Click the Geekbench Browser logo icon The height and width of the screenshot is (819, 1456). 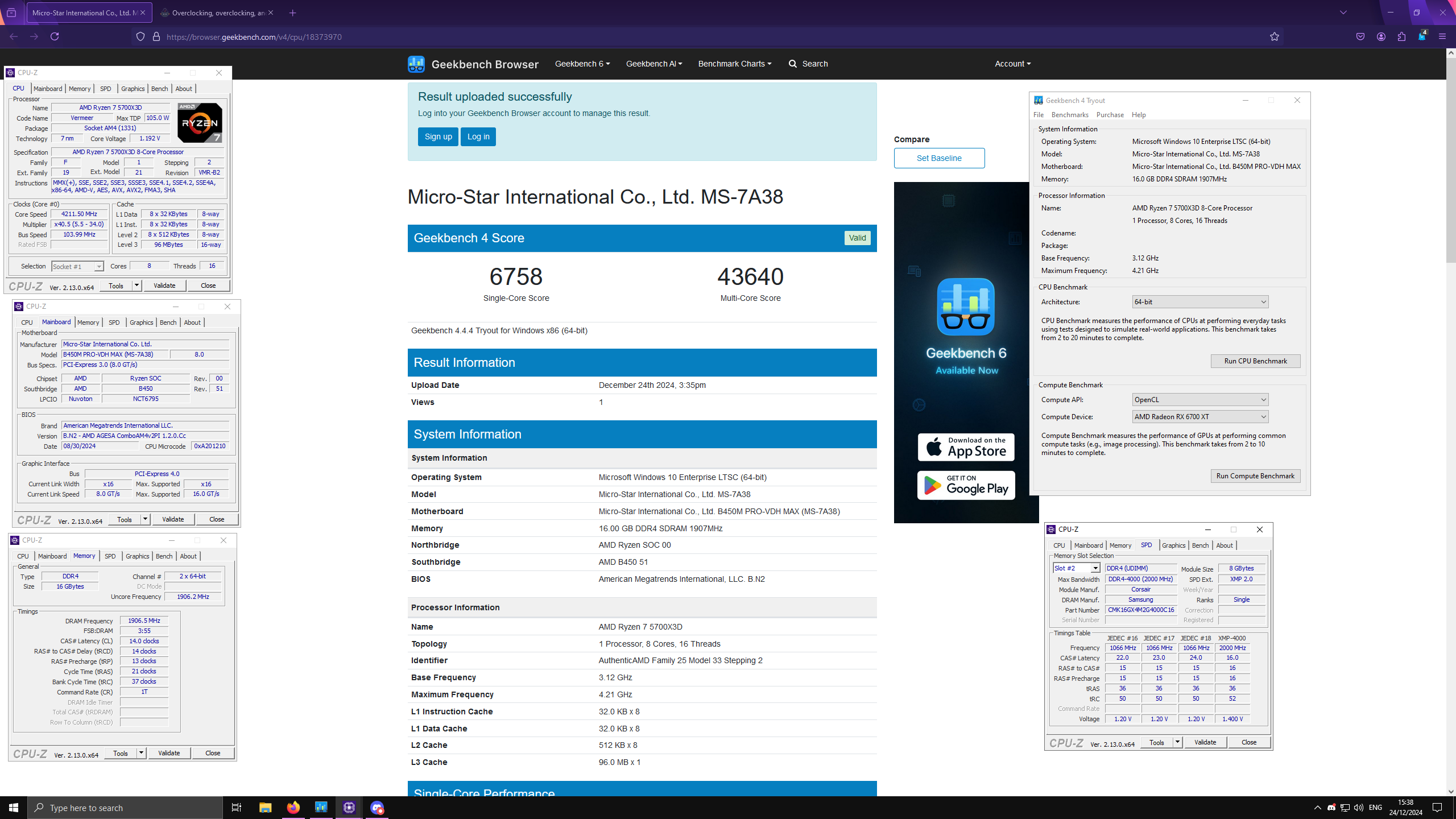tap(416, 64)
